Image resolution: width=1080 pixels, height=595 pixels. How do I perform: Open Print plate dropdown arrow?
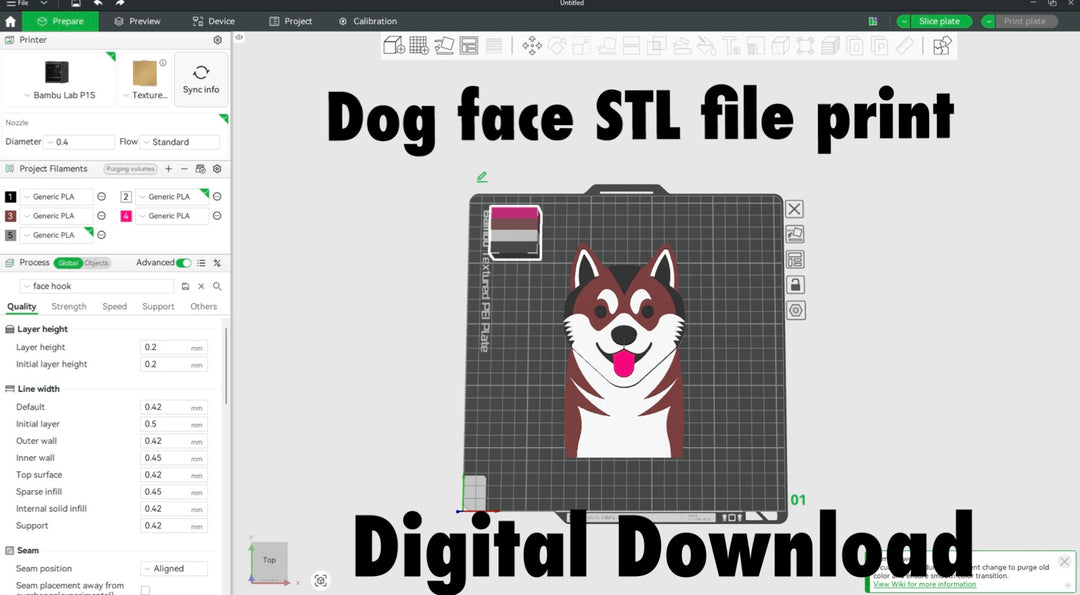[x=988, y=21]
